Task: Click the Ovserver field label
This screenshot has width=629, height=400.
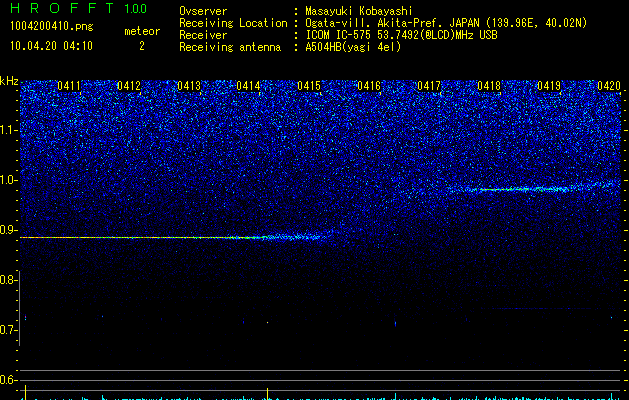Action: click(203, 11)
